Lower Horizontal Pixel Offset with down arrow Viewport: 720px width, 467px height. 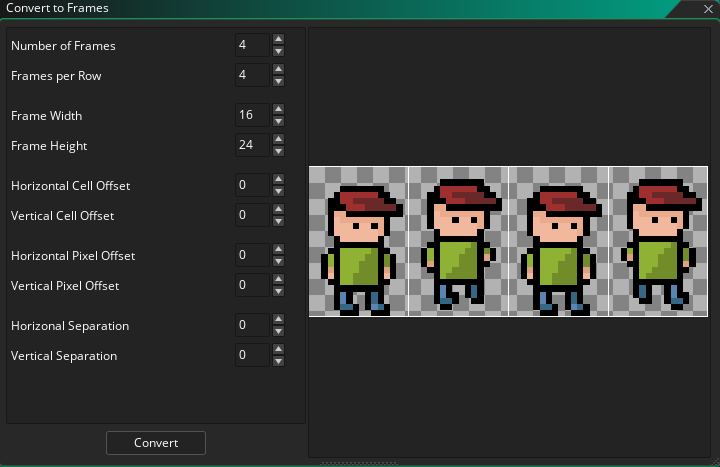(278, 261)
